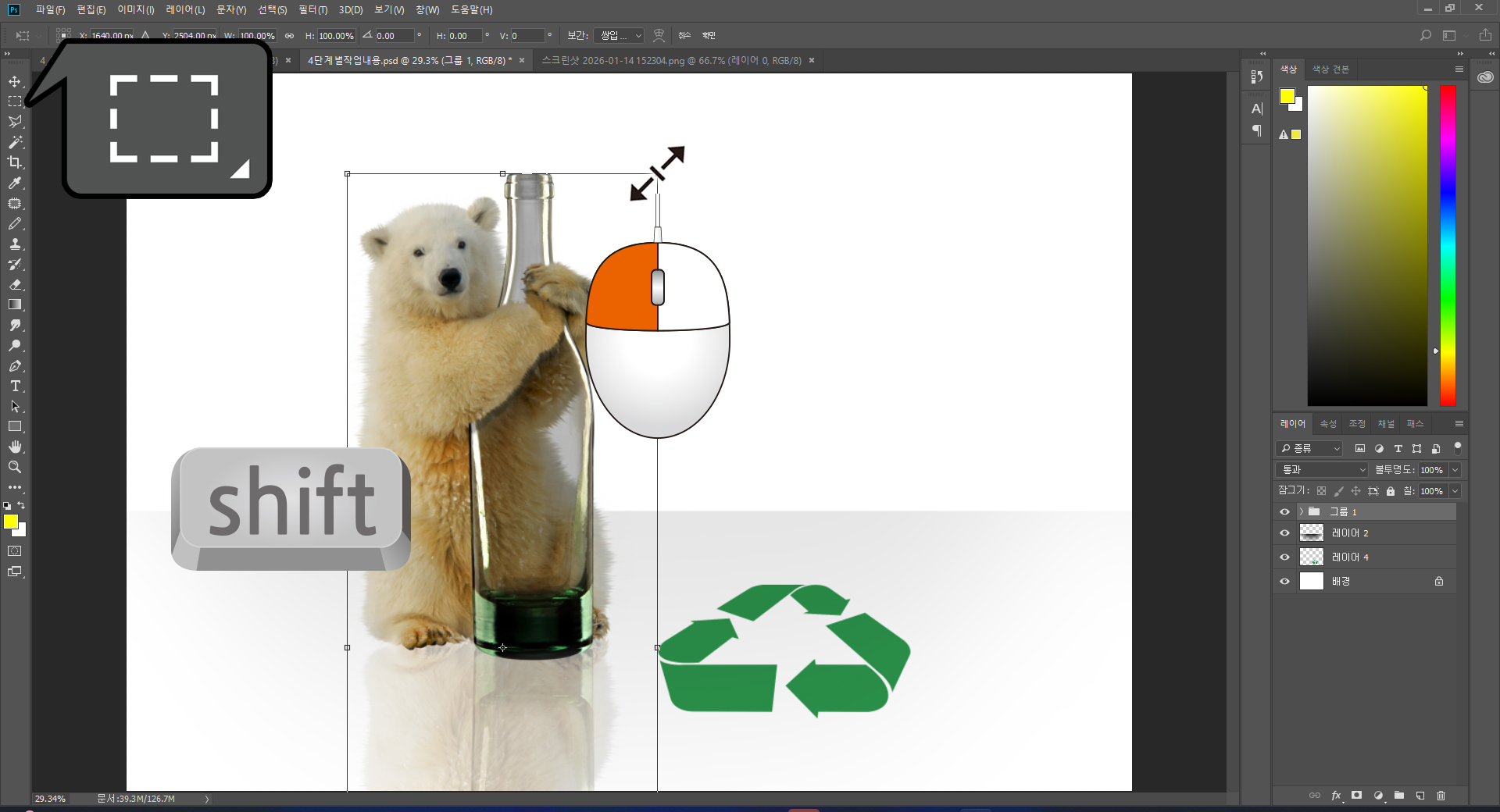Create new adjustment layer icon

click(x=1378, y=796)
